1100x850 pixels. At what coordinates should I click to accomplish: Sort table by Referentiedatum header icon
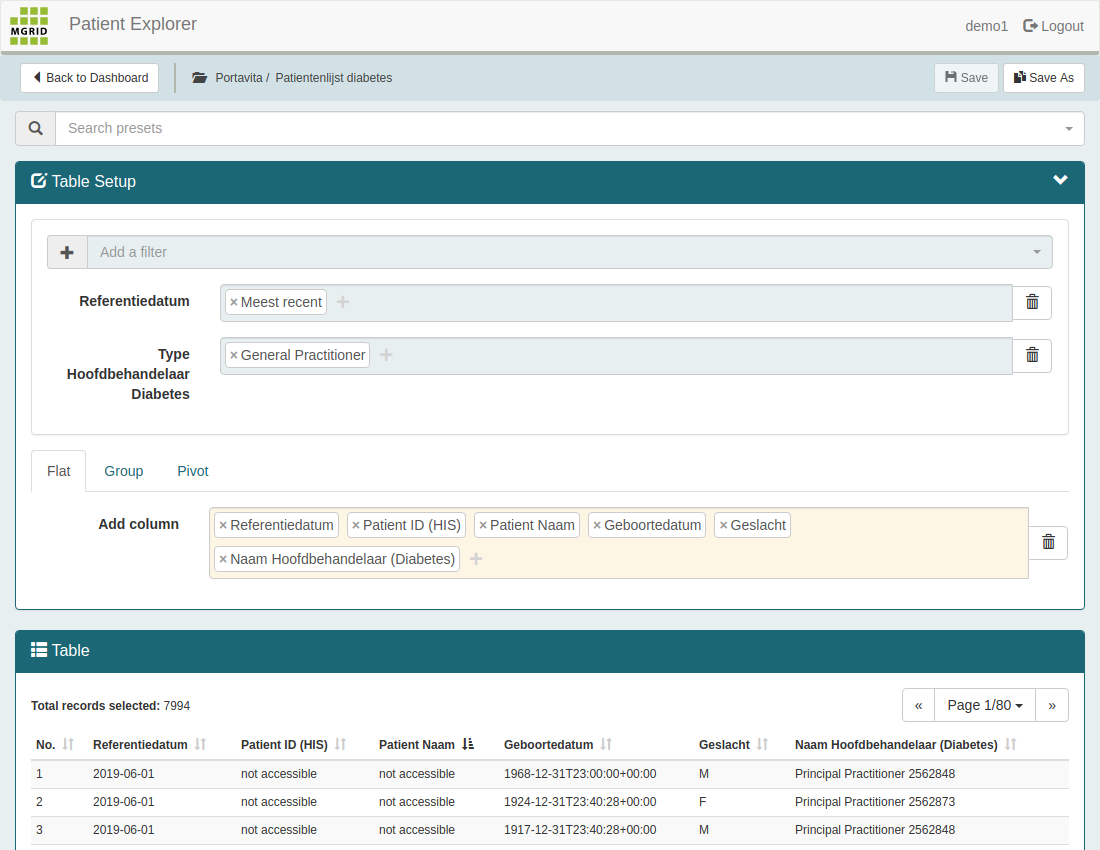[200, 745]
